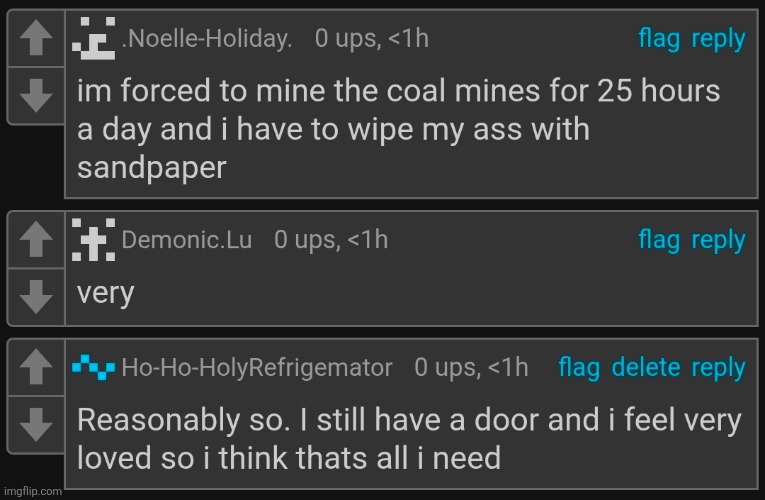Open Demonic.Lu username profile

click(187, 240)
